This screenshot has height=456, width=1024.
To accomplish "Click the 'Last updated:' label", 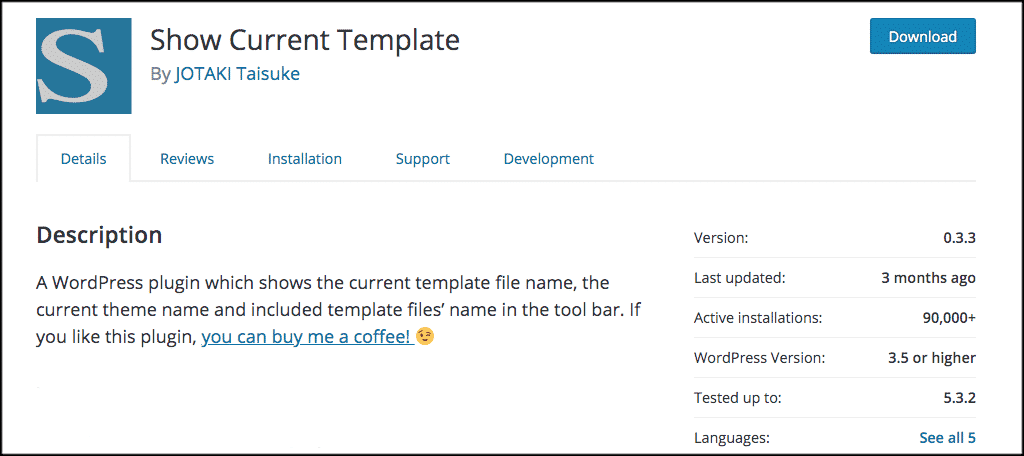I will [739, 278].
